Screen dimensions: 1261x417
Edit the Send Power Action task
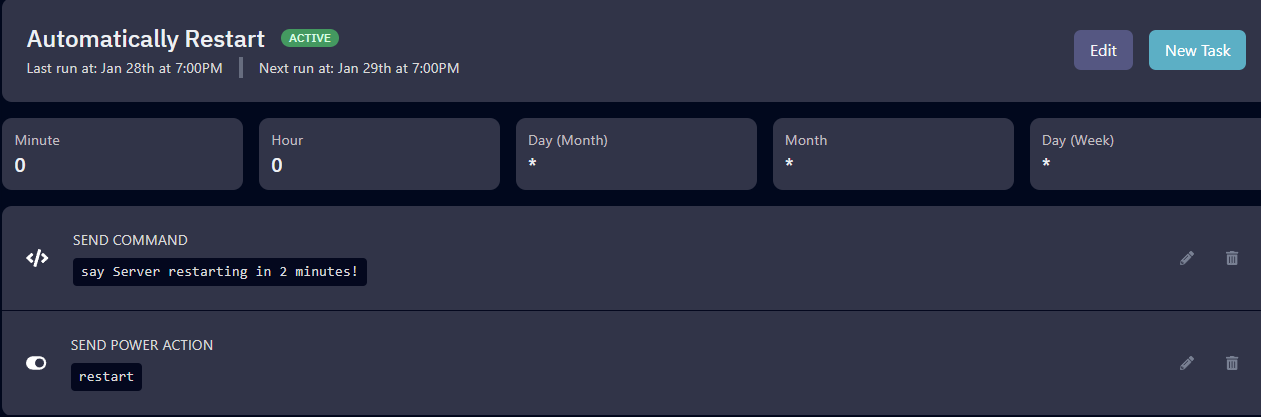pyautogui.click(x=1187, y=363)
